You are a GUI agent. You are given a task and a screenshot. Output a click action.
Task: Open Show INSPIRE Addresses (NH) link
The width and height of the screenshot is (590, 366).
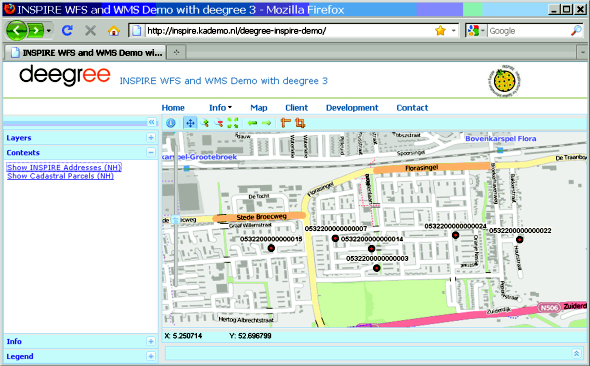coord(64,167)
